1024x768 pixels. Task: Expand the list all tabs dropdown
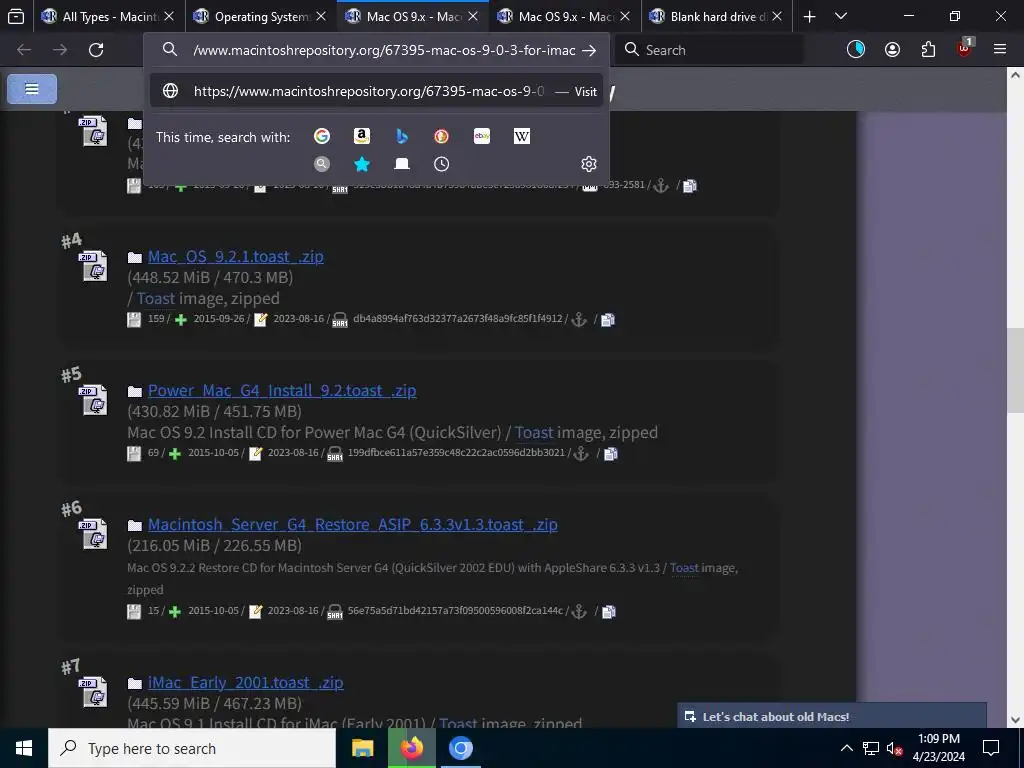[x=841, y=16]
